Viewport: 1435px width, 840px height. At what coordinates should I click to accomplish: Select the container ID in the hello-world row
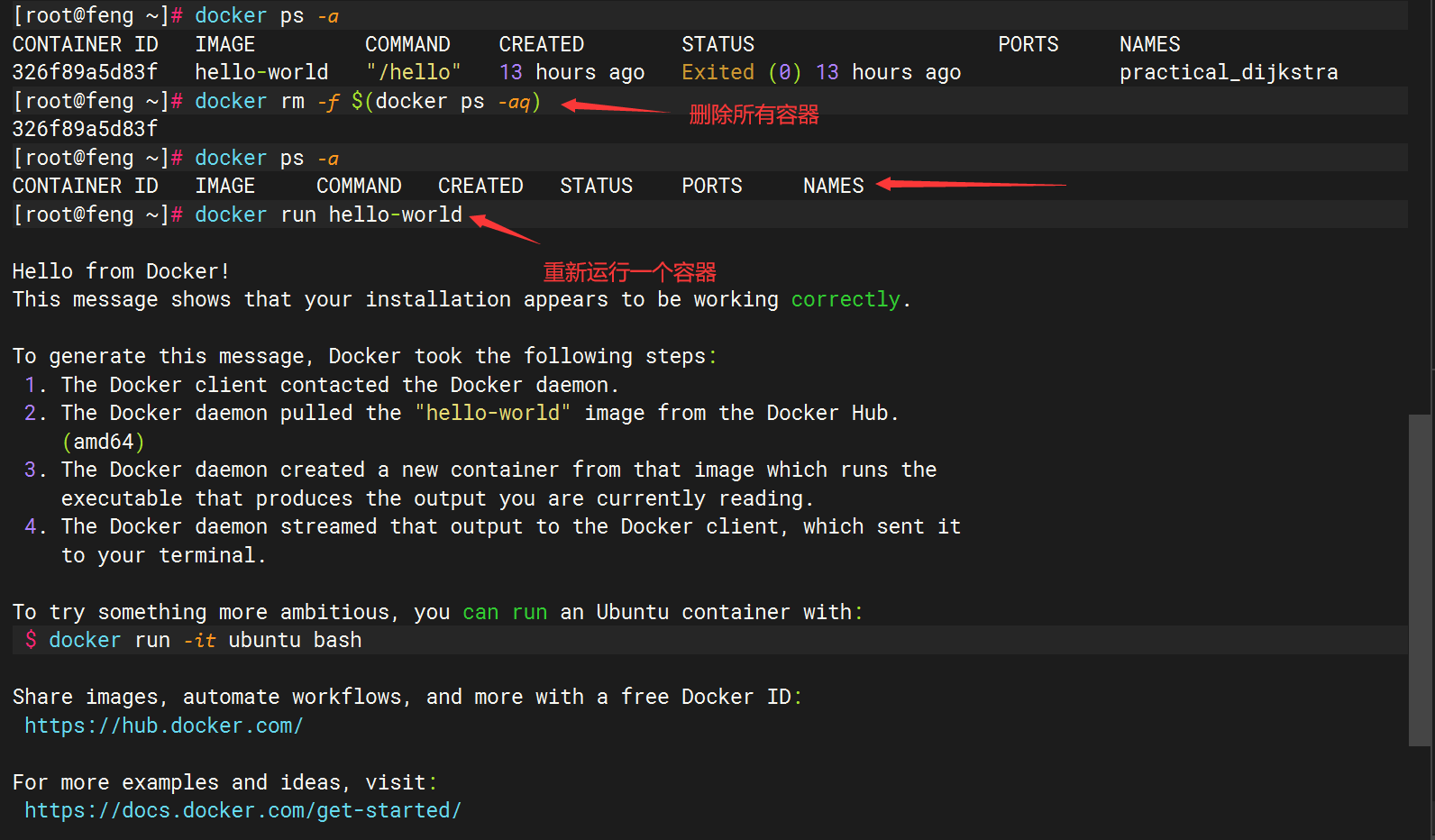click(x=85, y=72)
